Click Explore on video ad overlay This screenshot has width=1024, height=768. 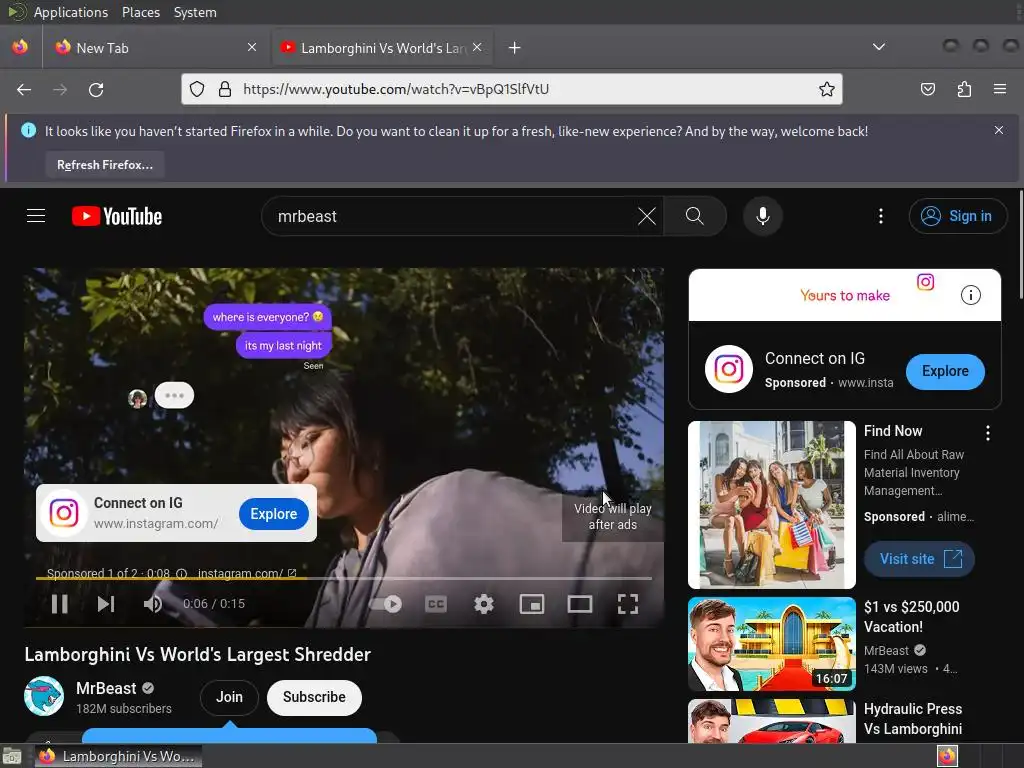(274, 514)
